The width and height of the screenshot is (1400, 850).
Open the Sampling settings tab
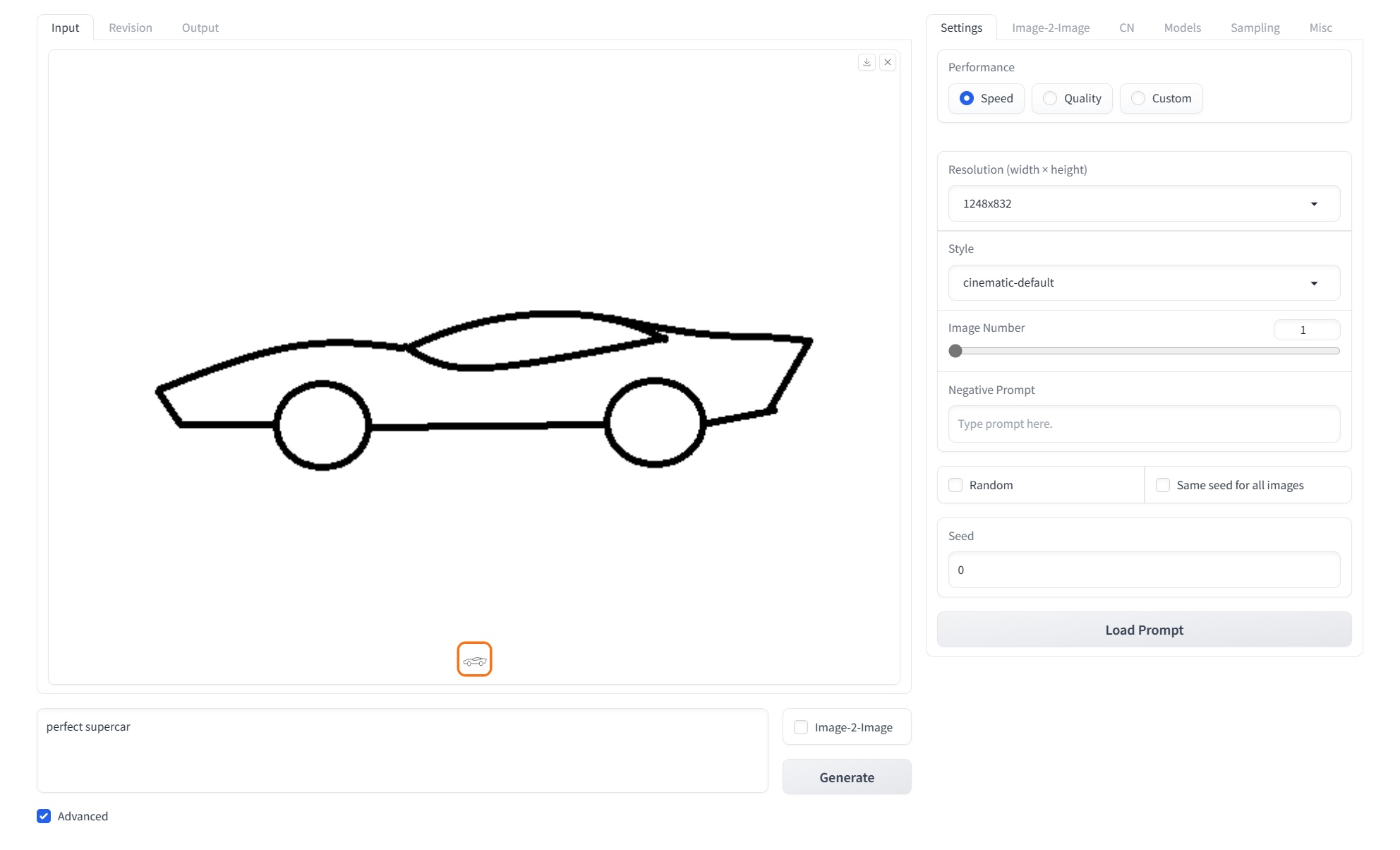point(1255,28)
